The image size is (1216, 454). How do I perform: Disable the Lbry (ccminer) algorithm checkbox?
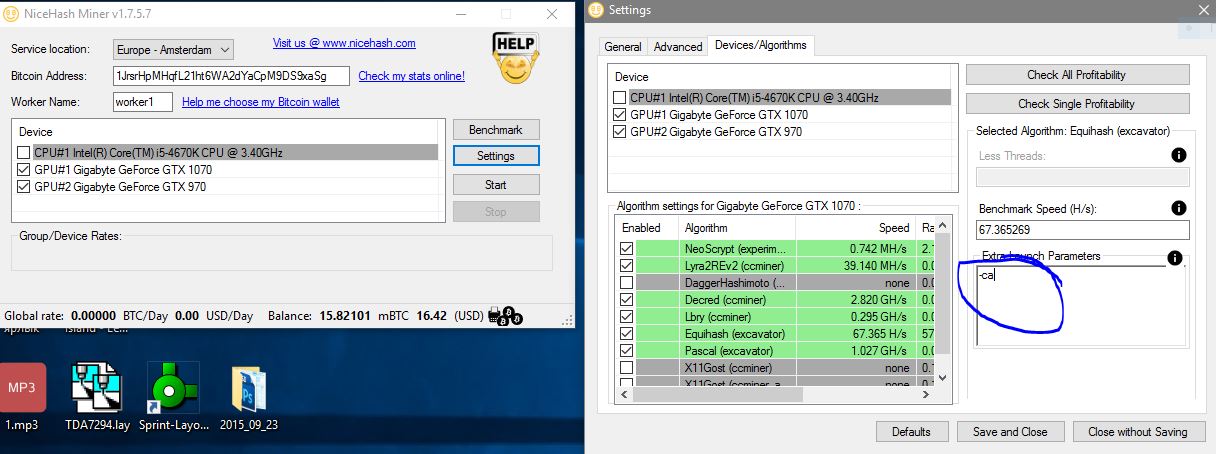click(627, 316)
